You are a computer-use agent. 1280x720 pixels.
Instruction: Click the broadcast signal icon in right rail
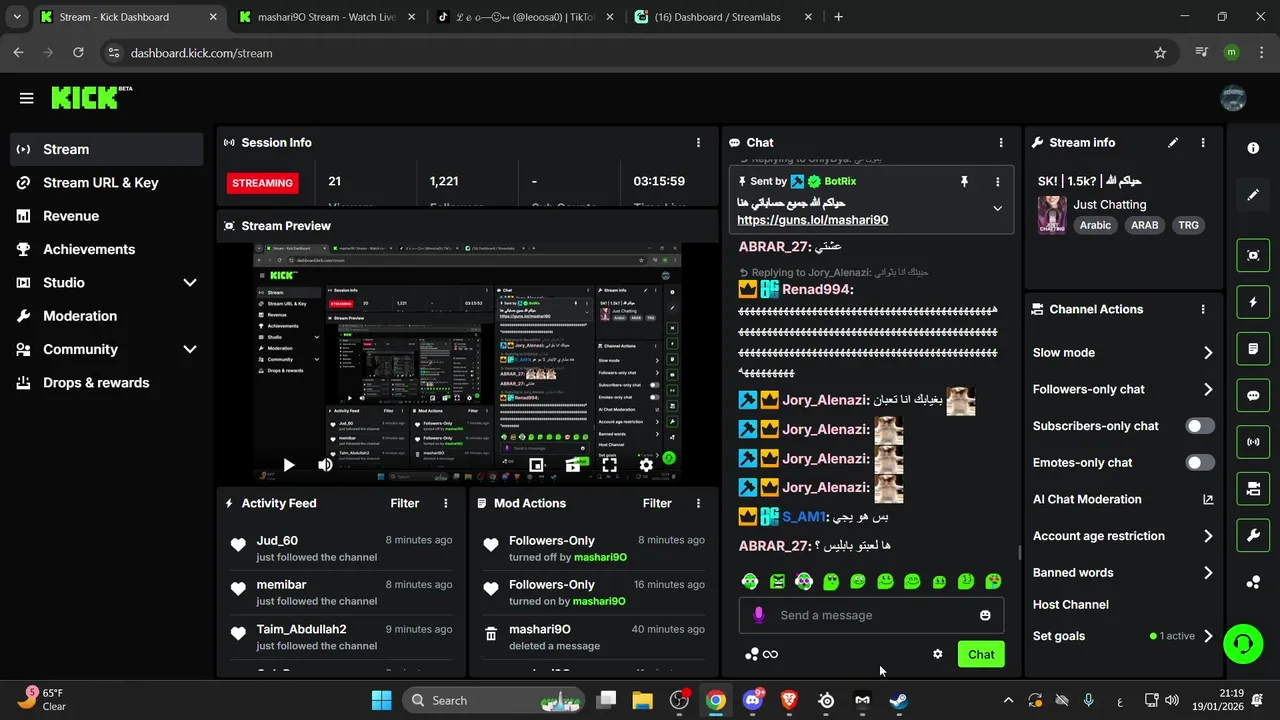click(1253, 442)
